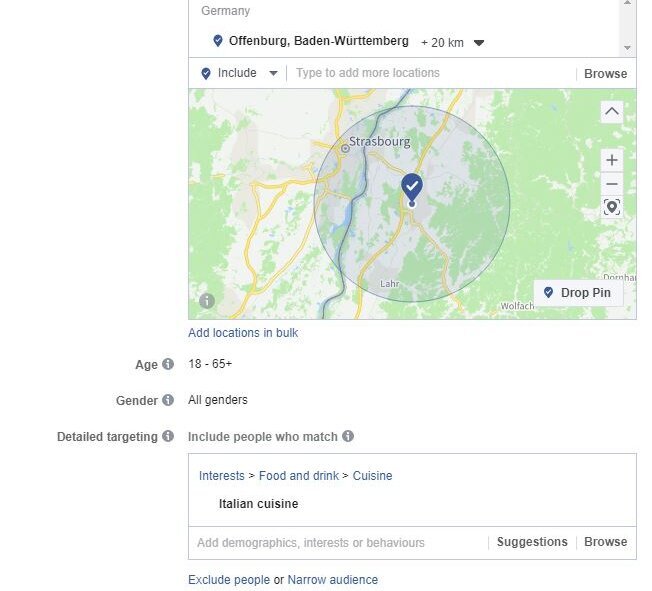The image size is (652, 591).
Task: Click the Detailed targeting info icon
Action: click(168, 437)
